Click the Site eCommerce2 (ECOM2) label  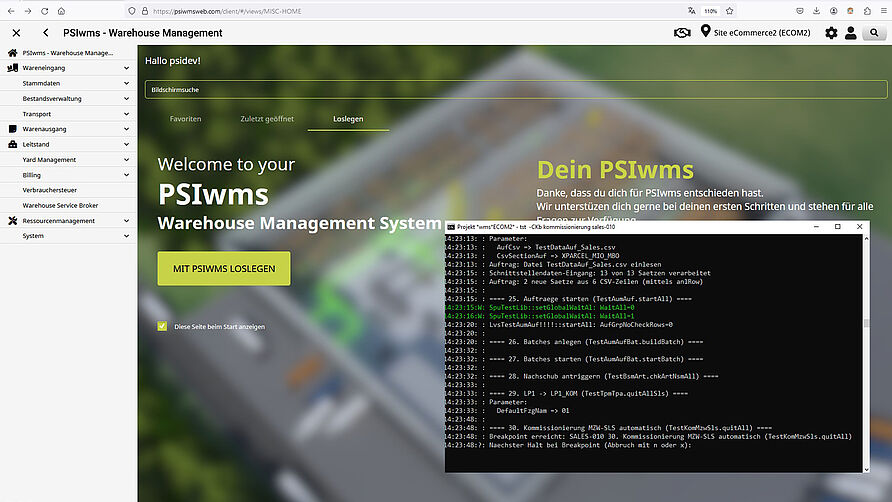pos(762,33)
